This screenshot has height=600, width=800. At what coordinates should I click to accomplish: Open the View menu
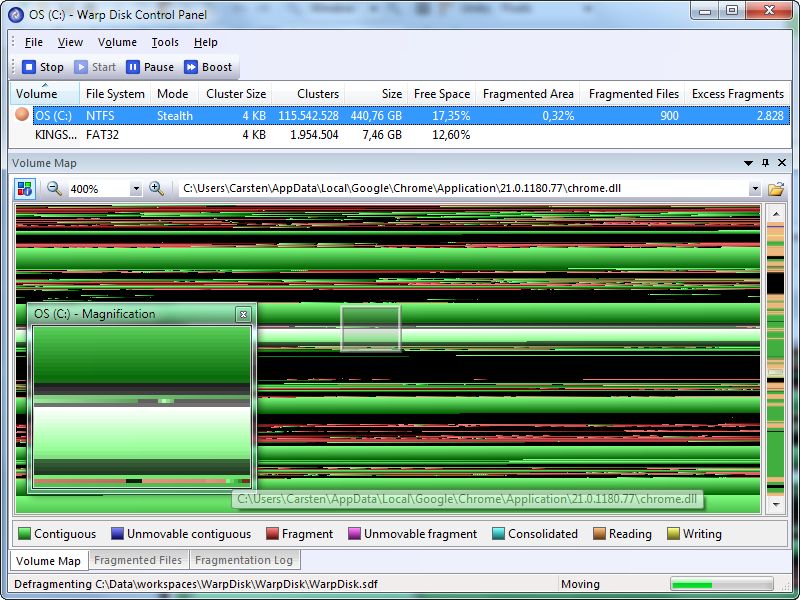(70, 42)
